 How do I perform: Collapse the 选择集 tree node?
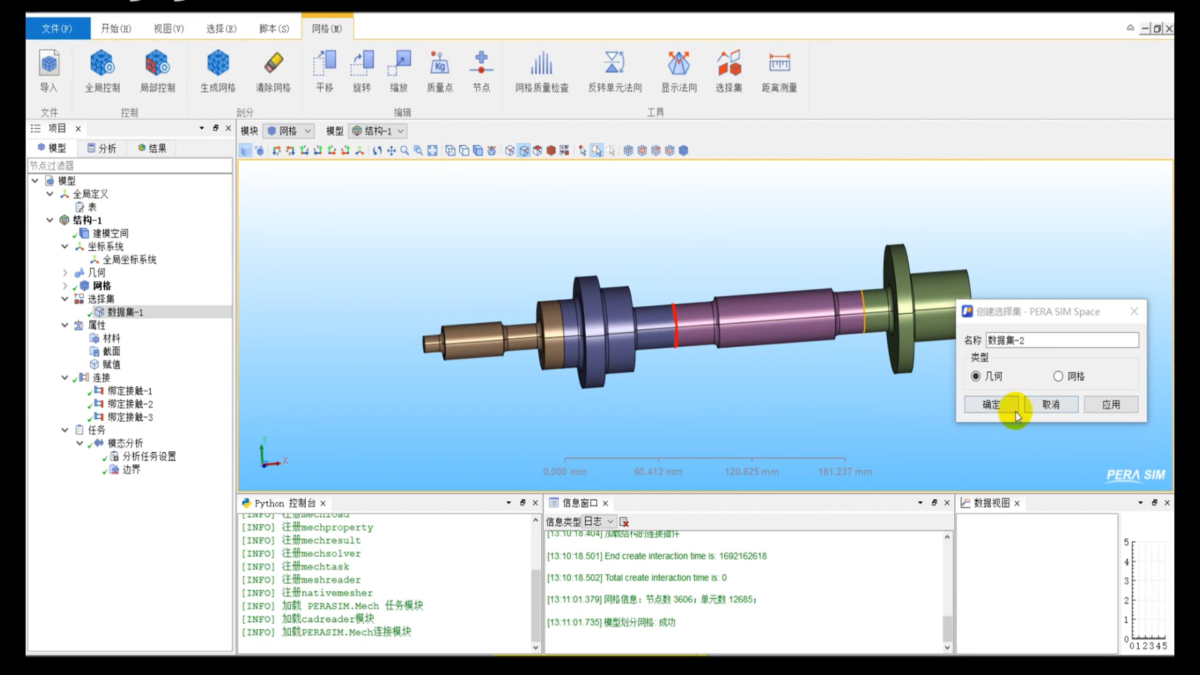point(65,299)
